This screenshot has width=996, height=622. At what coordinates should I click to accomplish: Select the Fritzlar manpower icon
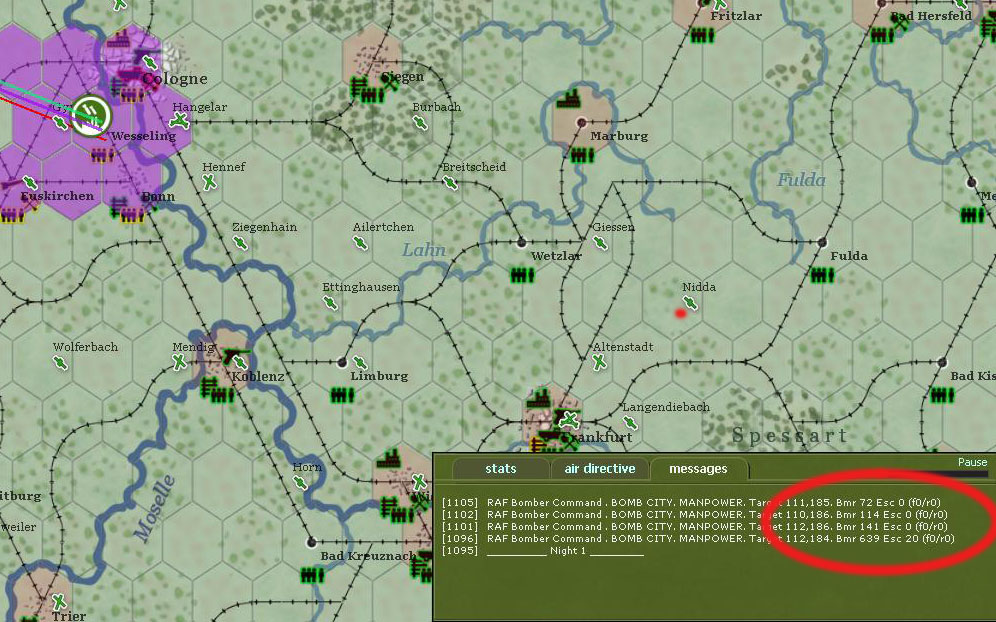point(702,35)
